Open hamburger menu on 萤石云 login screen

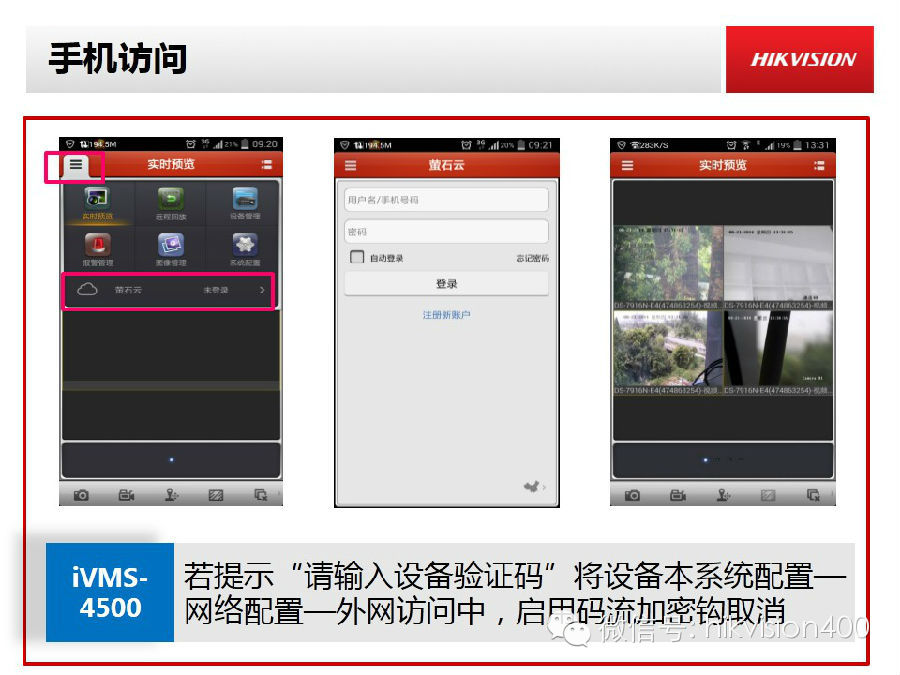(x=350, y=165)
